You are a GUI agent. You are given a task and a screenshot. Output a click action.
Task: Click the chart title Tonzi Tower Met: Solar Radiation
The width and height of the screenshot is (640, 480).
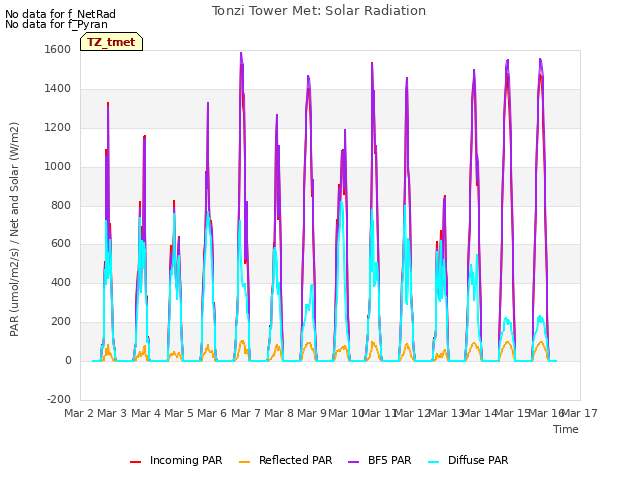point(319,11)
